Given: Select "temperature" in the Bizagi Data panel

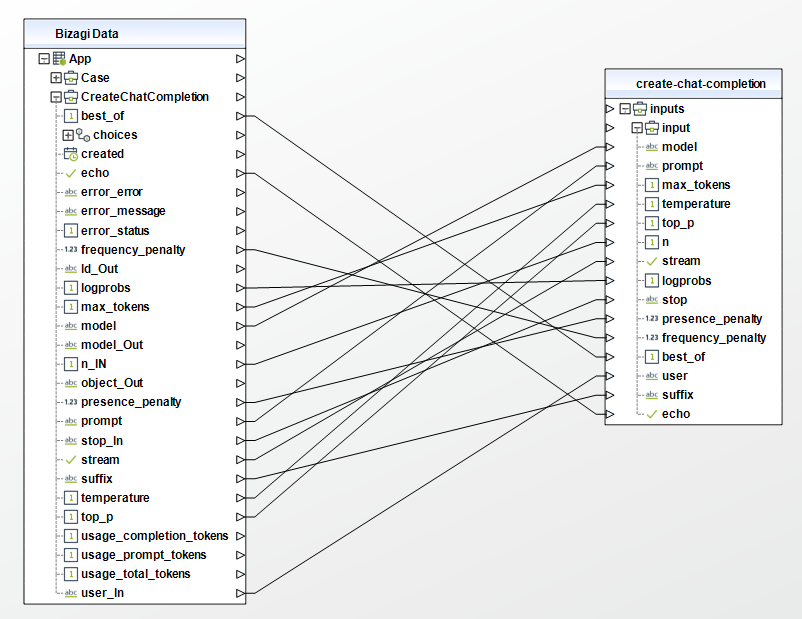Looking at the screenshot, I should click(115, 498).
